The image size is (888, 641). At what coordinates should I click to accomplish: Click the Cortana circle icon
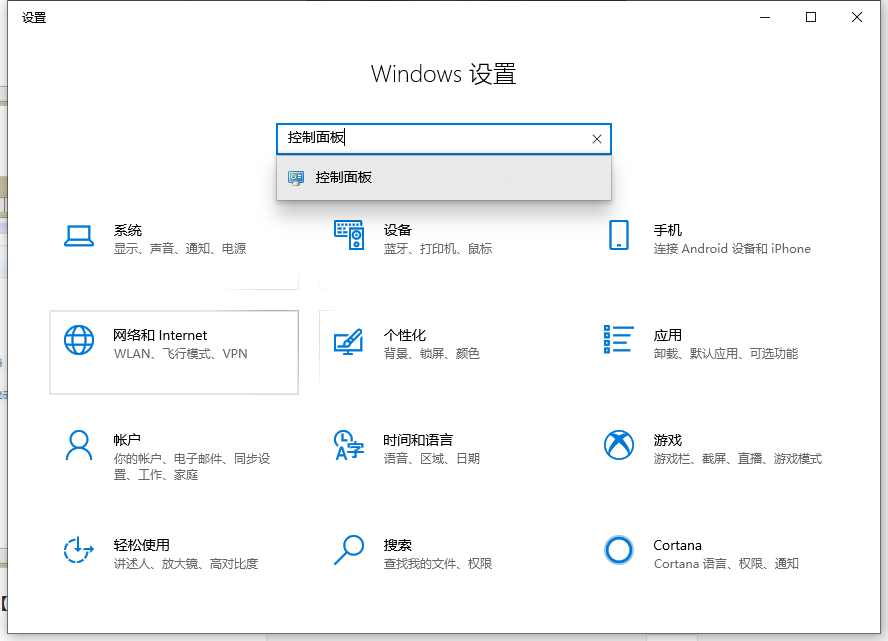click(x=619, y=550)
